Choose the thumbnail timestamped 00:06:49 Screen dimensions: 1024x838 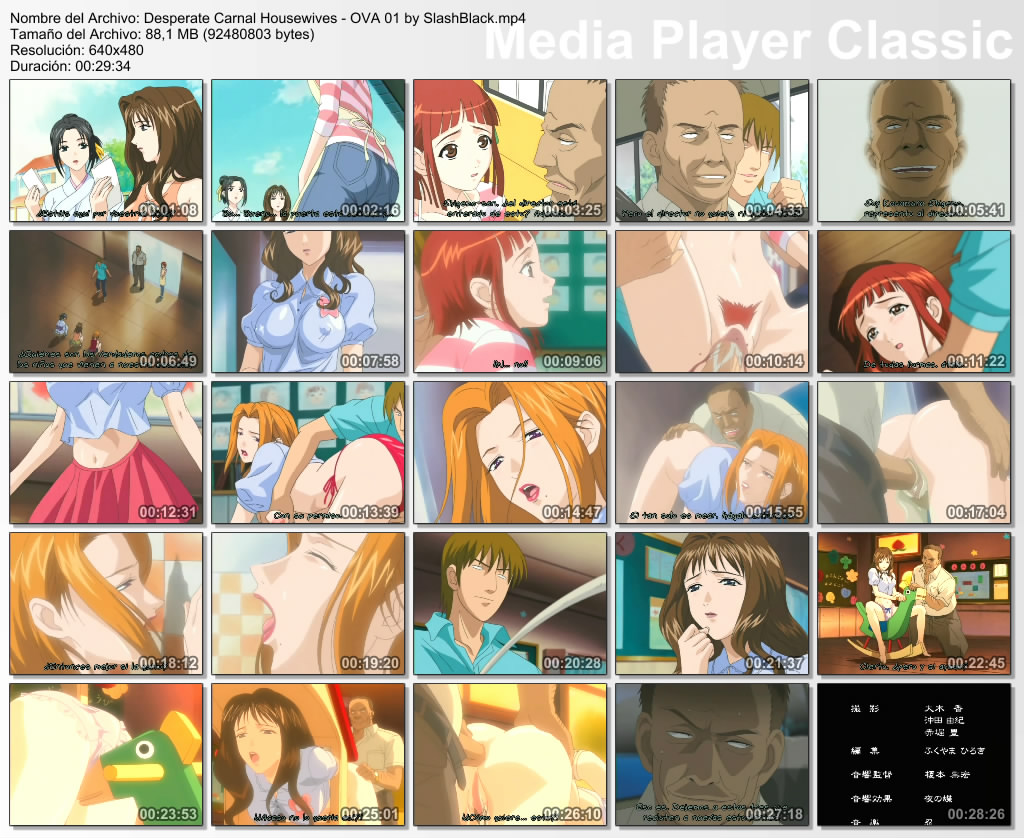coord(106,302)
